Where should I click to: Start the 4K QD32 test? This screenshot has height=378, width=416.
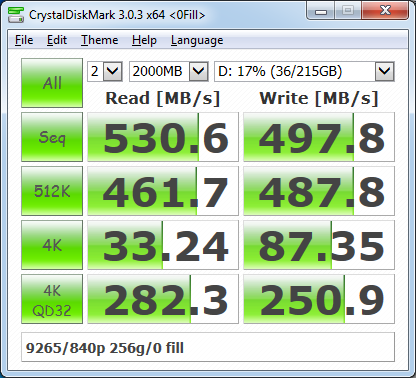(52, 299)
